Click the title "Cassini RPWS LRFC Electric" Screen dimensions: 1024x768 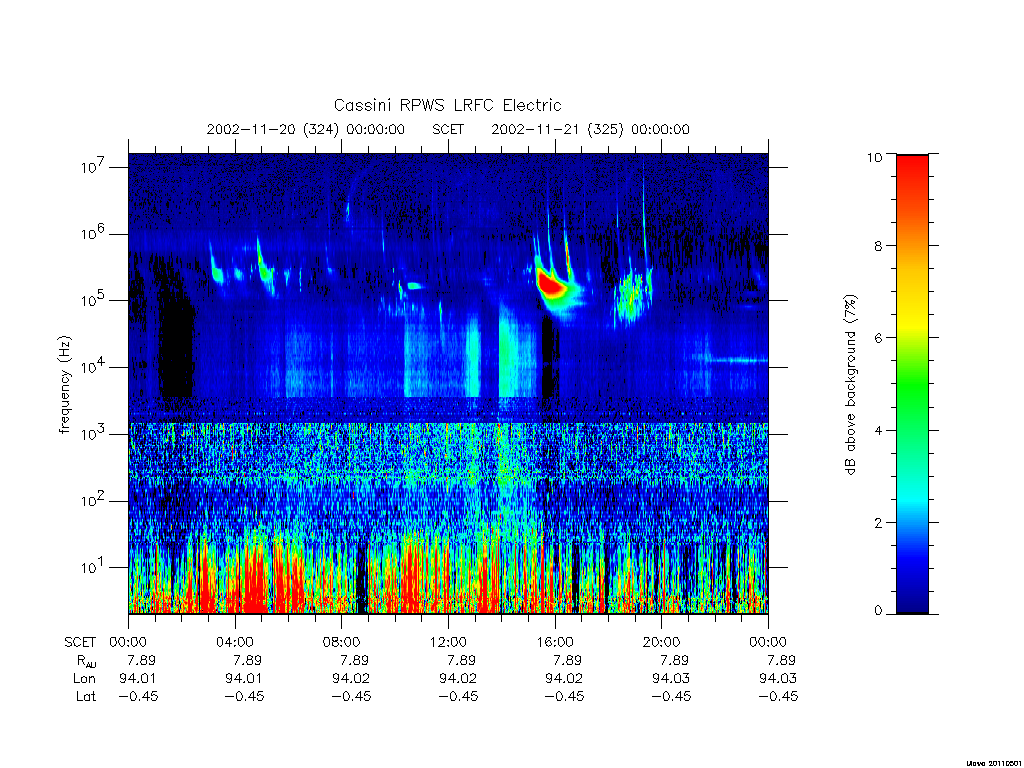tap(447, 105)
